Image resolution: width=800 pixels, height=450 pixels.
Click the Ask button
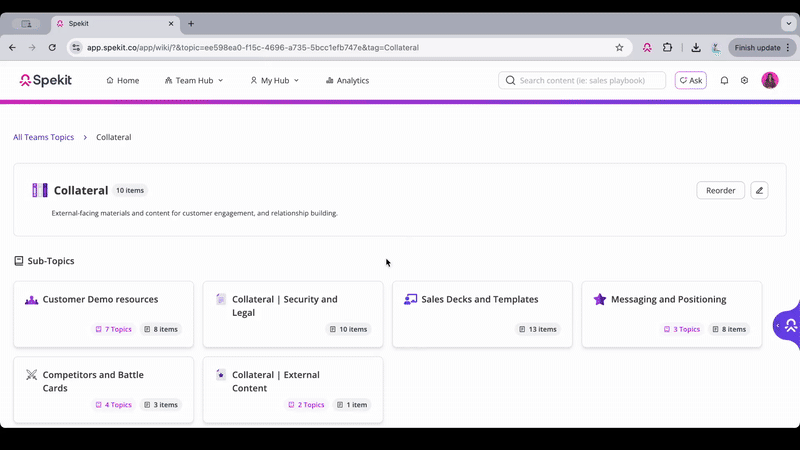click(690, 80)
